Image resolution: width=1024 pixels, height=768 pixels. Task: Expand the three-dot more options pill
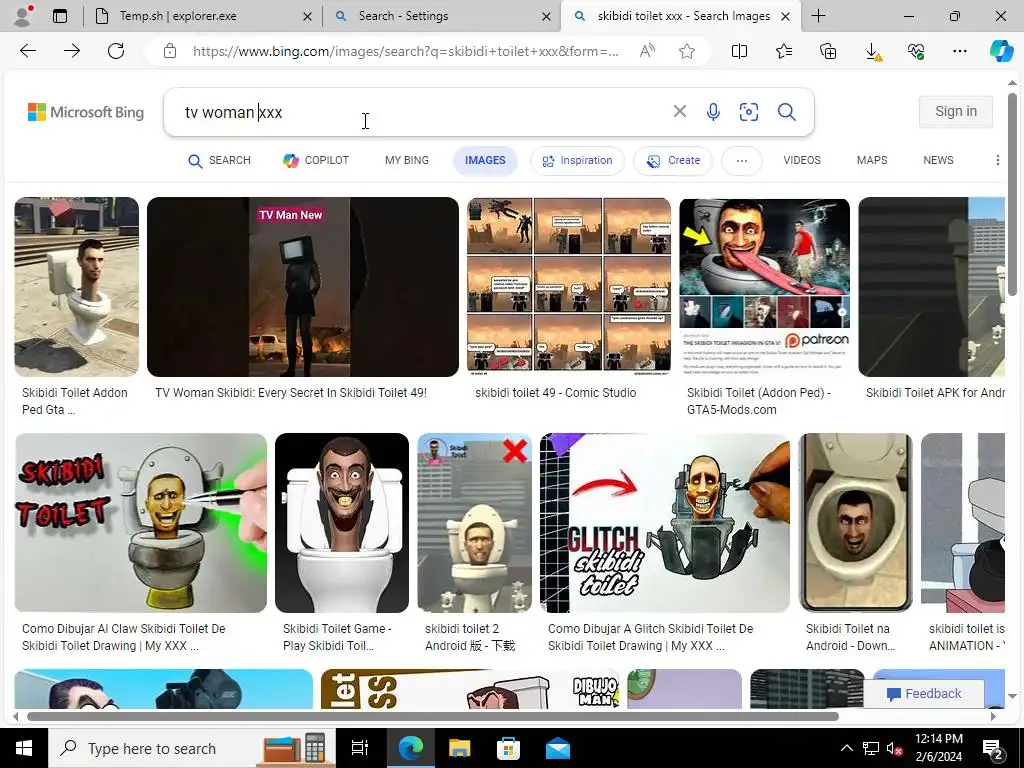[741, 161]
